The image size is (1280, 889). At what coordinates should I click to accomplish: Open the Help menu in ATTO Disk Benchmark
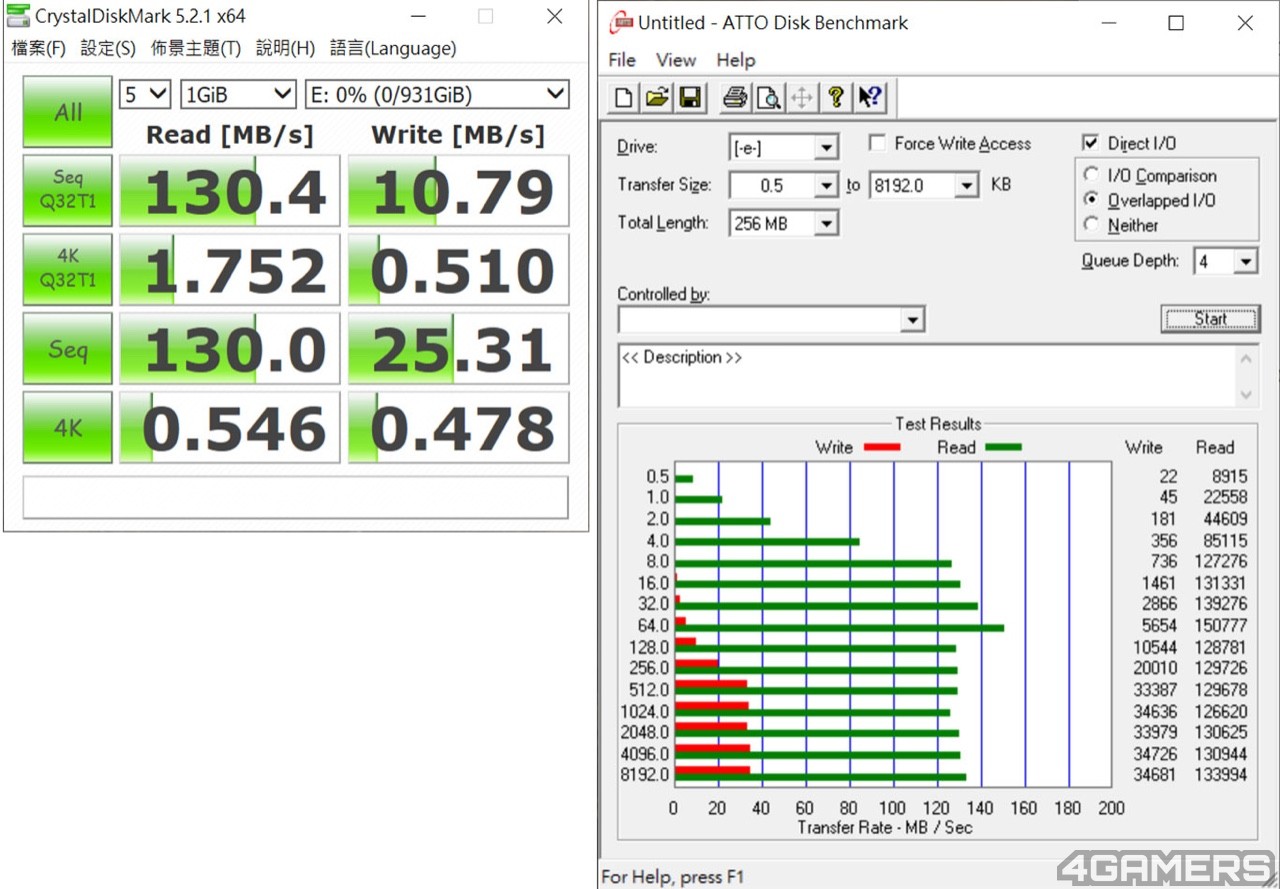(736, 60)
